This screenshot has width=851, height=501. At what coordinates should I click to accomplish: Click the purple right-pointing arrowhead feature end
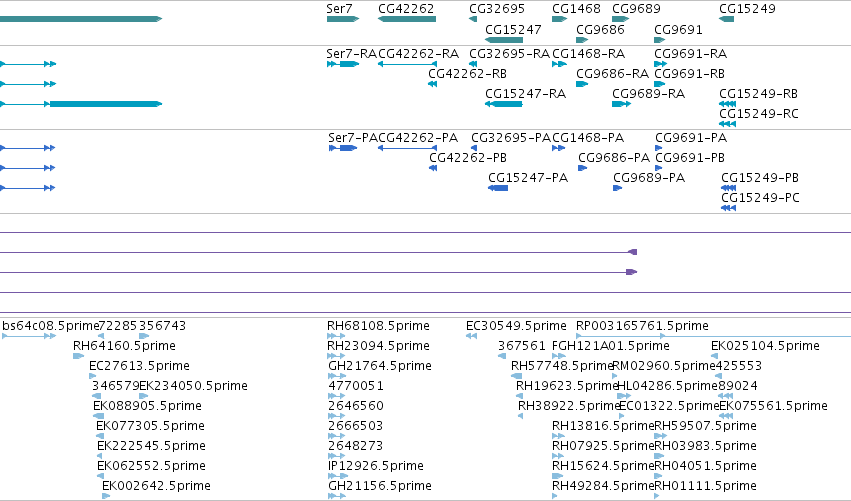coord(631,272)
